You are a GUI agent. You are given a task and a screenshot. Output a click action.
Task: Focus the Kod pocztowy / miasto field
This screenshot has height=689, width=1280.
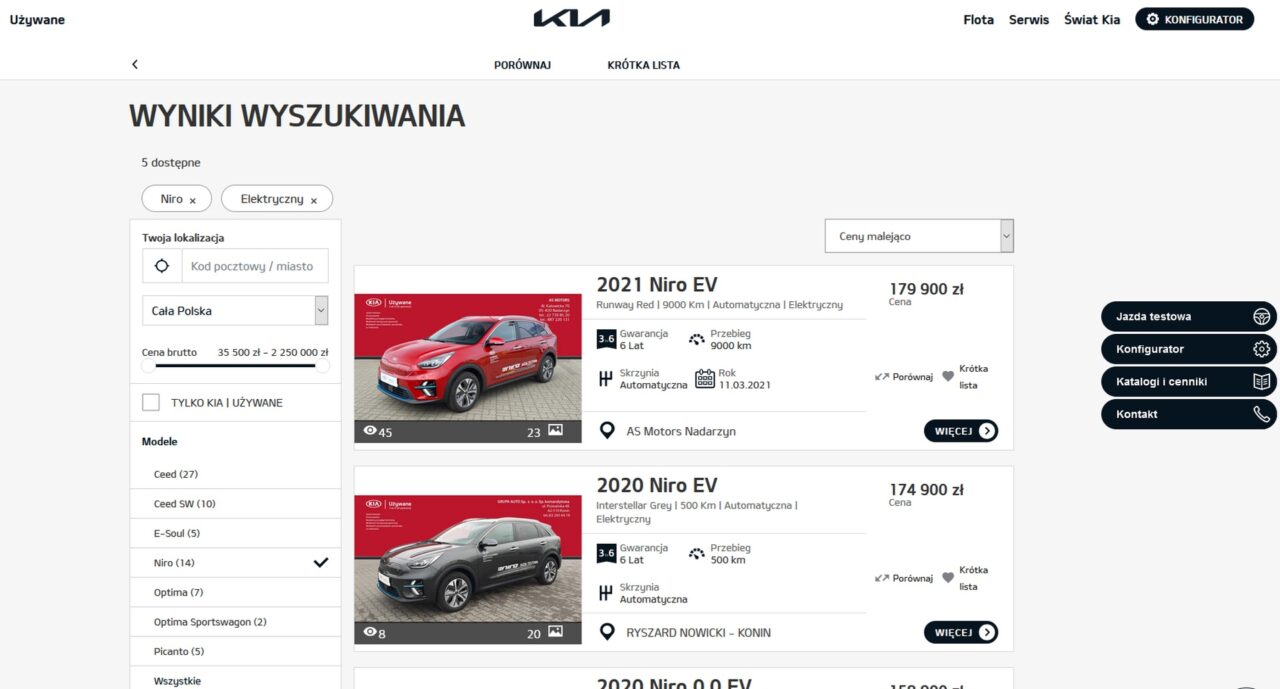click(254, 266)
